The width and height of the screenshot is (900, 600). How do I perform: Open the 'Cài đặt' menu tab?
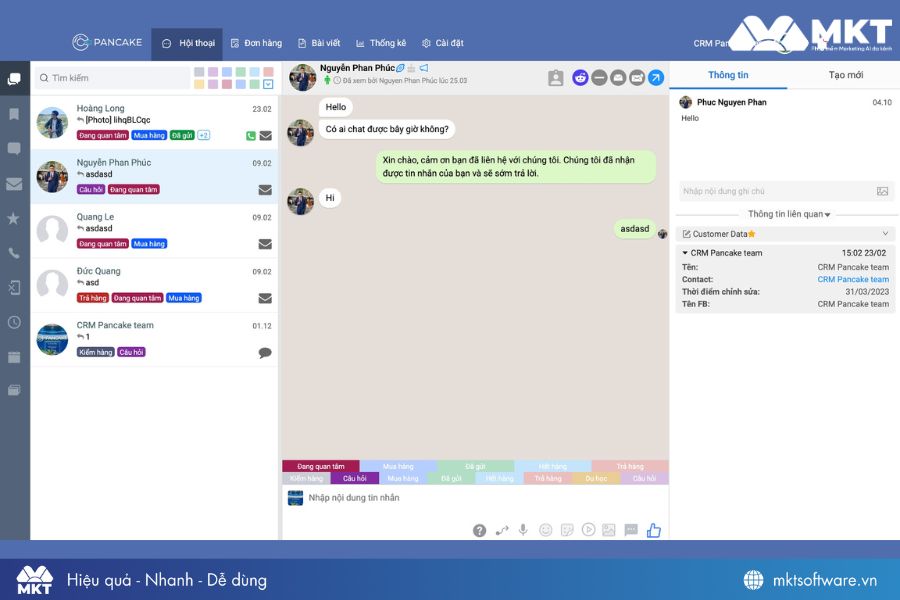[443, 43]
